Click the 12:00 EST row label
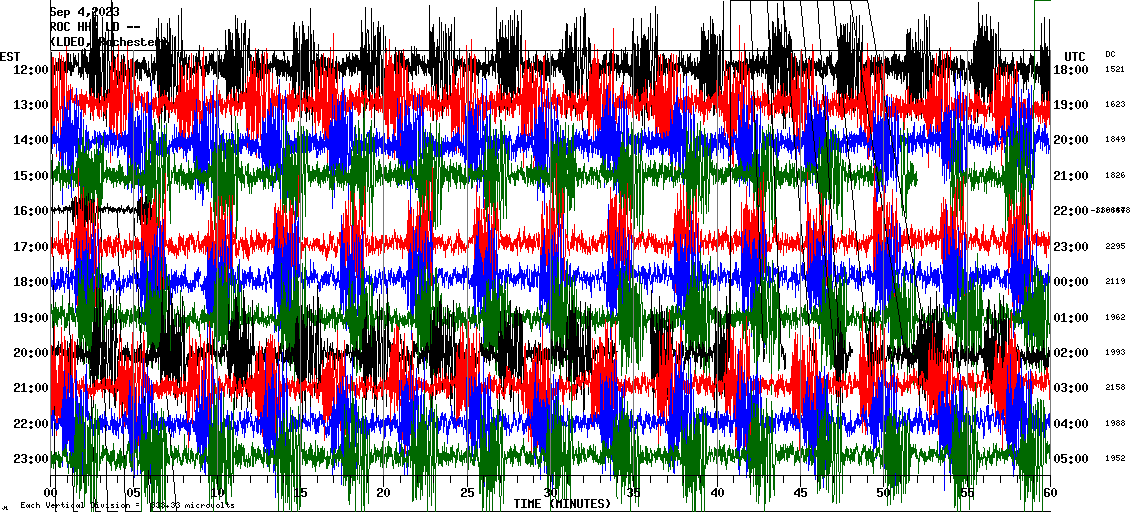 click(x=30, y=69)
